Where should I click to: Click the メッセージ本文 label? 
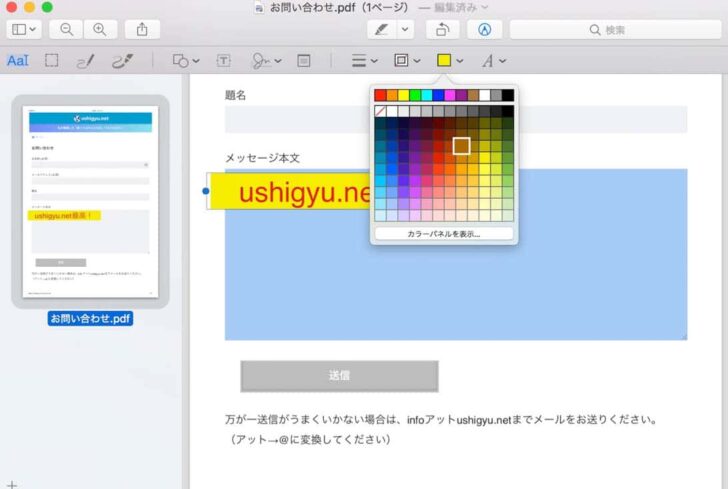[x=262, y=158]
